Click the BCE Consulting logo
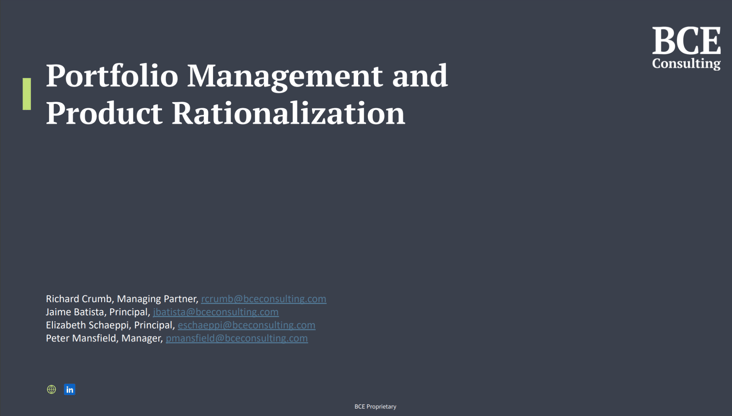Image resolution: width=732 pixels, height=416 pixels. pyautogui.click(x=686, y=48)
